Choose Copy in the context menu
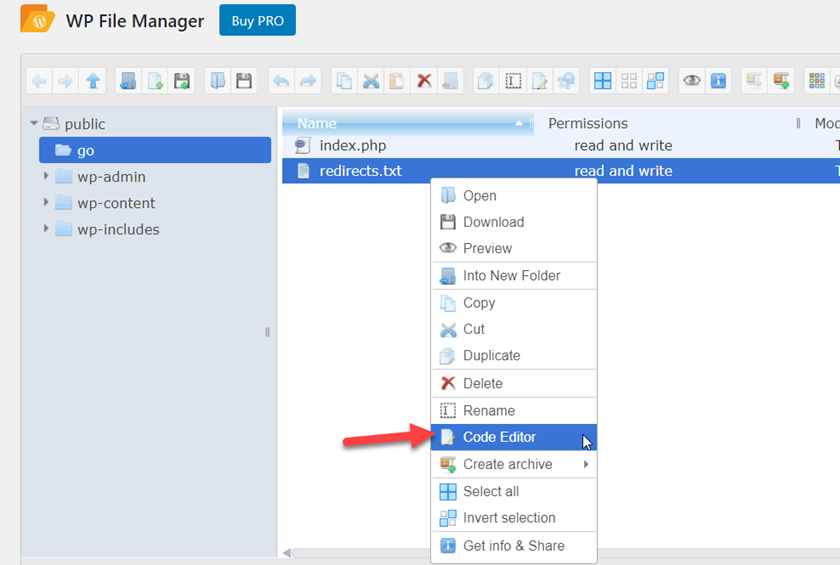The height and width of the screenshot is (565, 840). coord(514,303)
